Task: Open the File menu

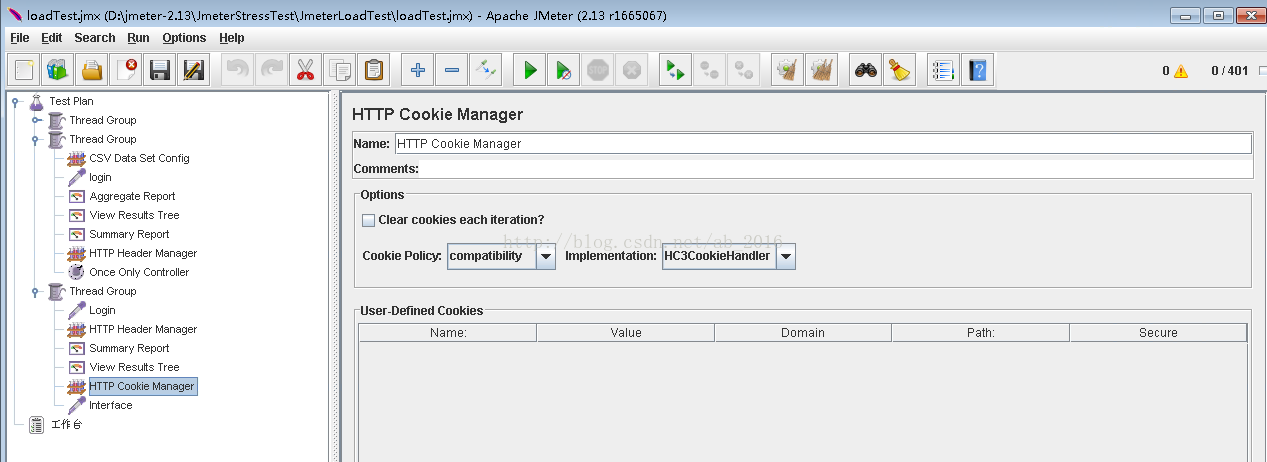Action: pos(20,38)
